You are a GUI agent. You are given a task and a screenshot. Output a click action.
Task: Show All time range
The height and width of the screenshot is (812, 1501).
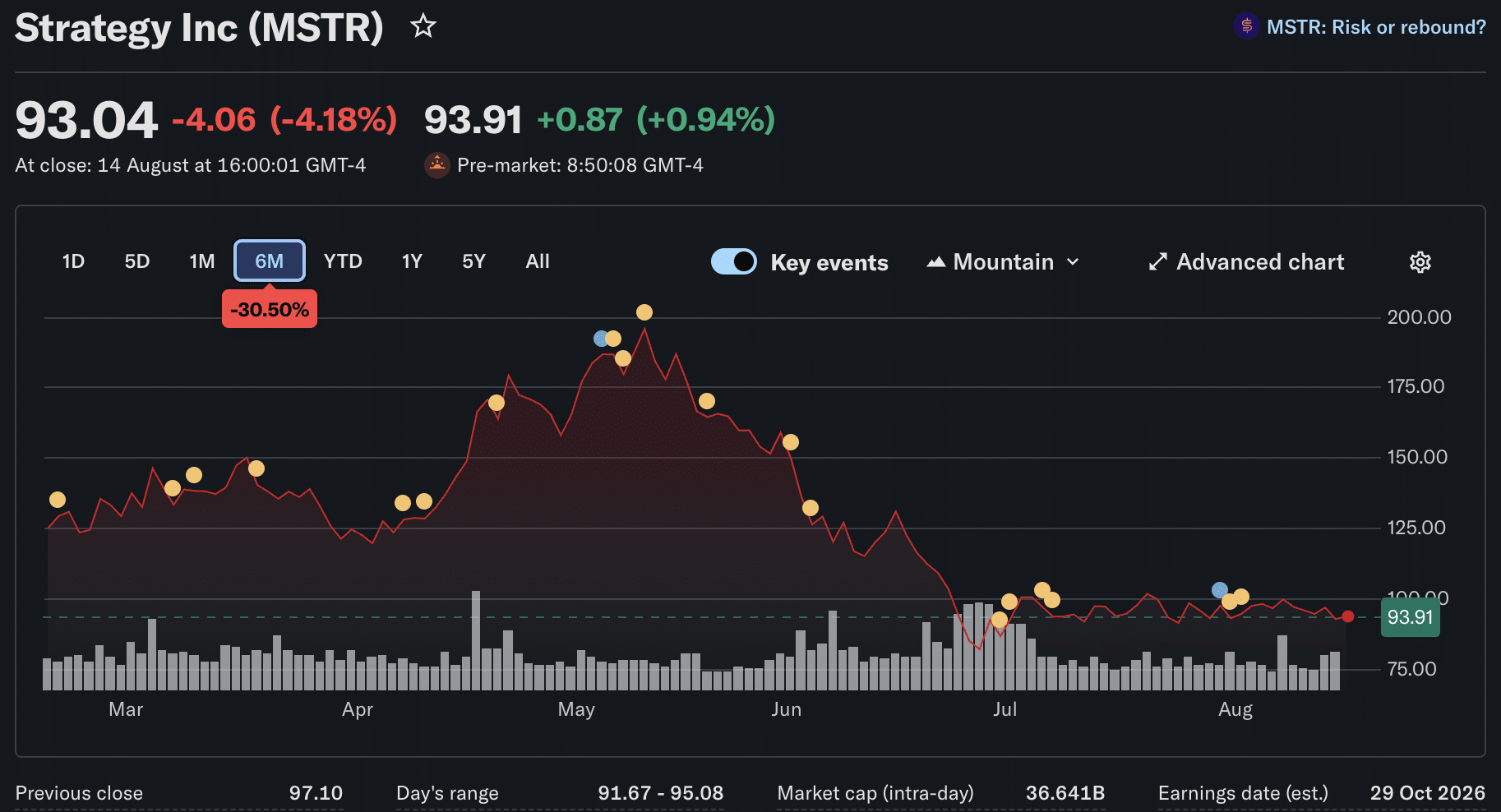(x=538, y=261)
